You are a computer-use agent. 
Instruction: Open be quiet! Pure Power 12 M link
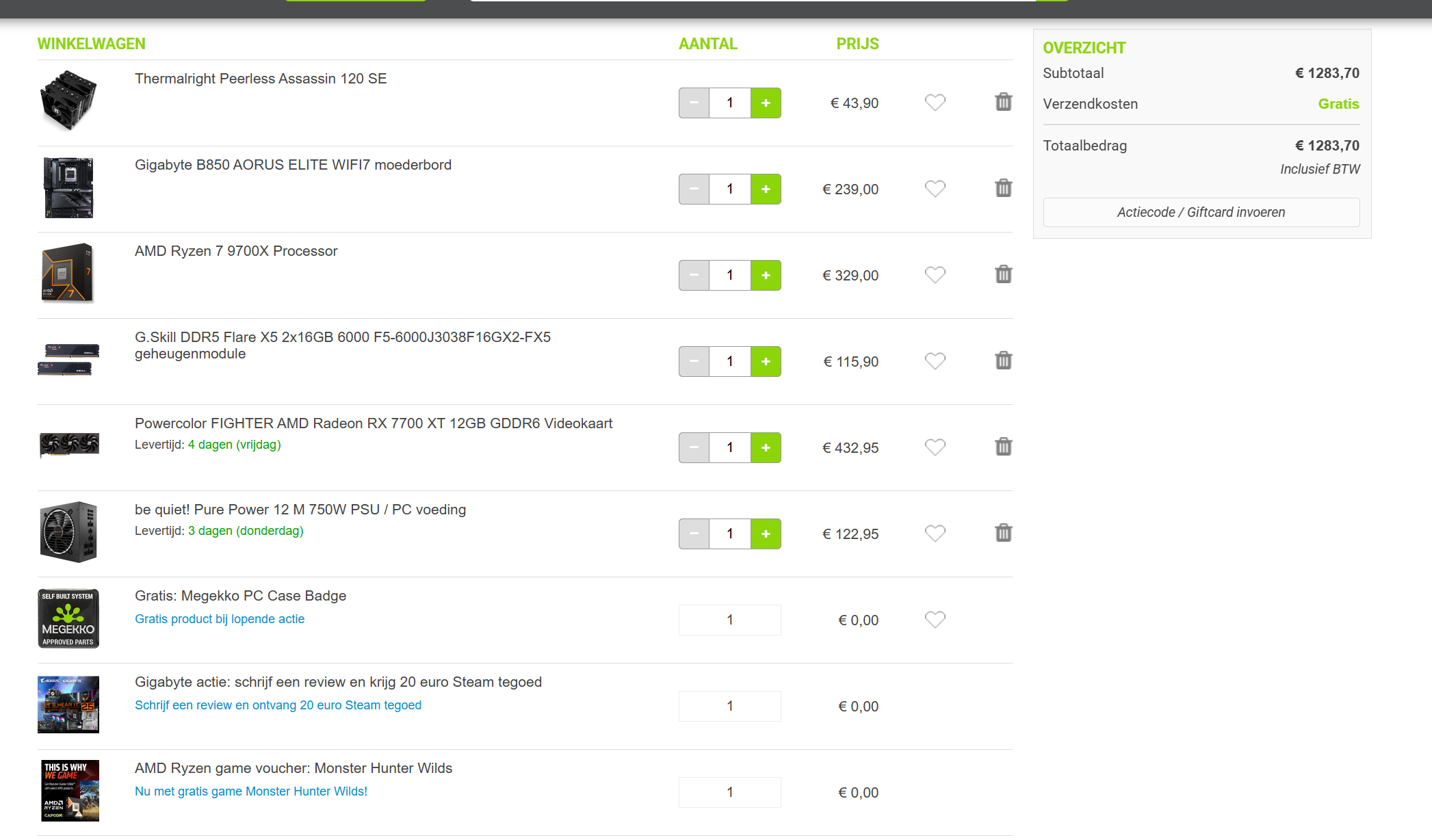pos(300,510)
